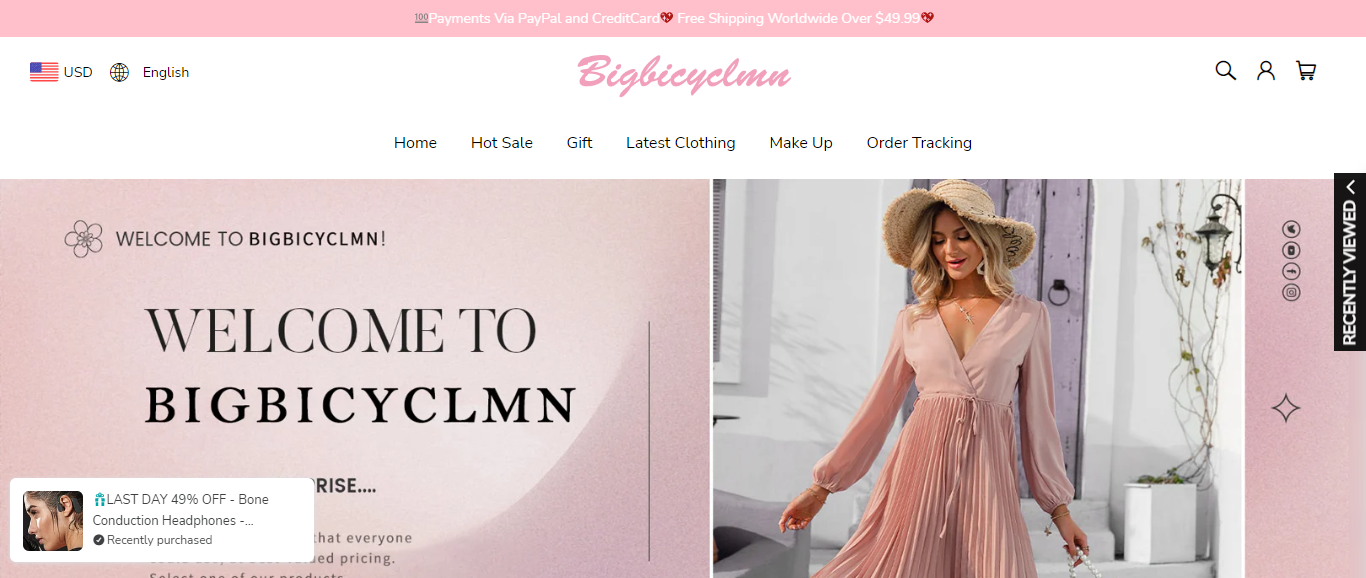Open the Order Tracking link

919,143
